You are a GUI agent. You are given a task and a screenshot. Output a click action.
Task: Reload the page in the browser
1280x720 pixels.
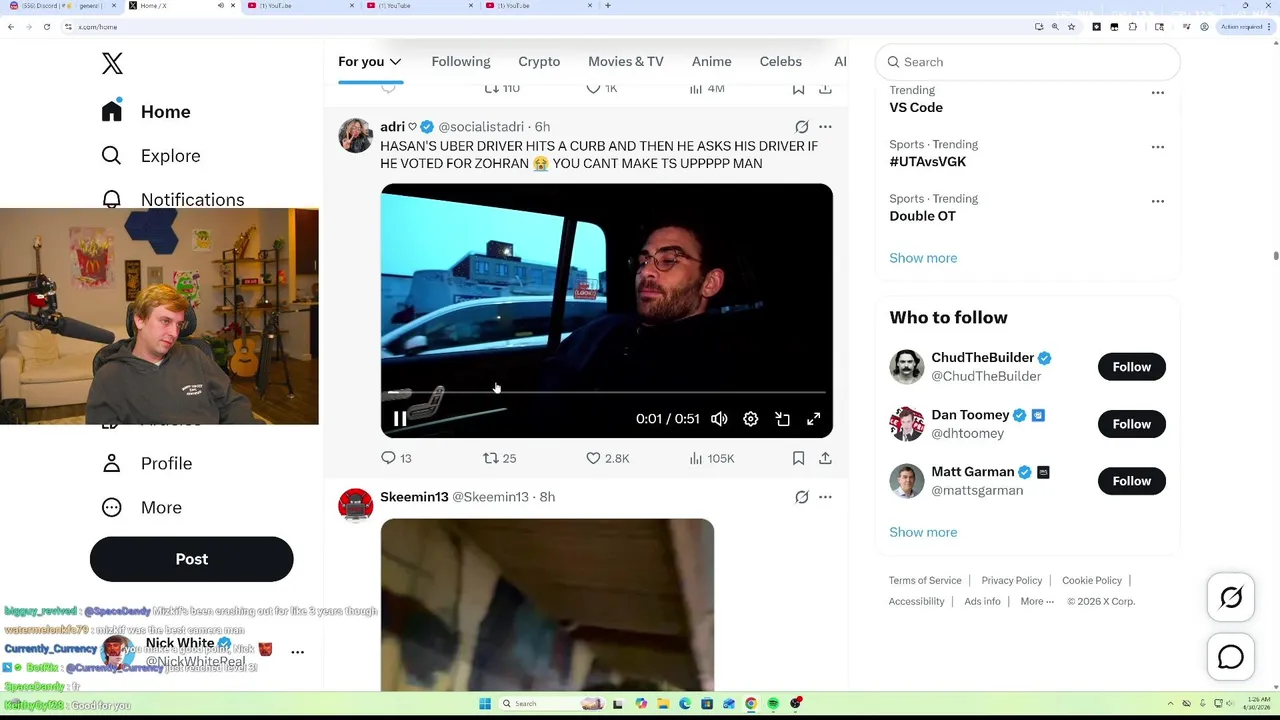click(47, 27)
